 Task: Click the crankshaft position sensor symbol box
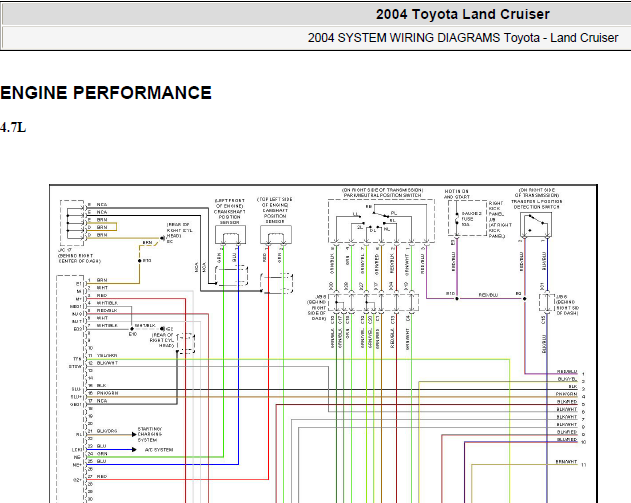click(231, 235)
